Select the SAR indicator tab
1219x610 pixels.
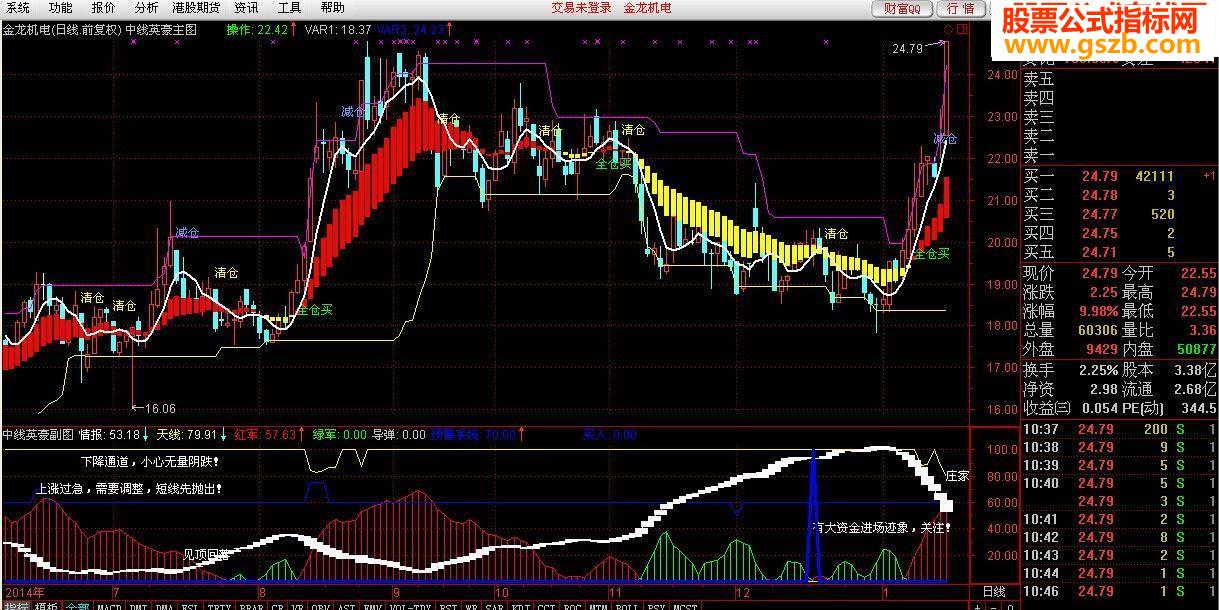coord(494,605)
